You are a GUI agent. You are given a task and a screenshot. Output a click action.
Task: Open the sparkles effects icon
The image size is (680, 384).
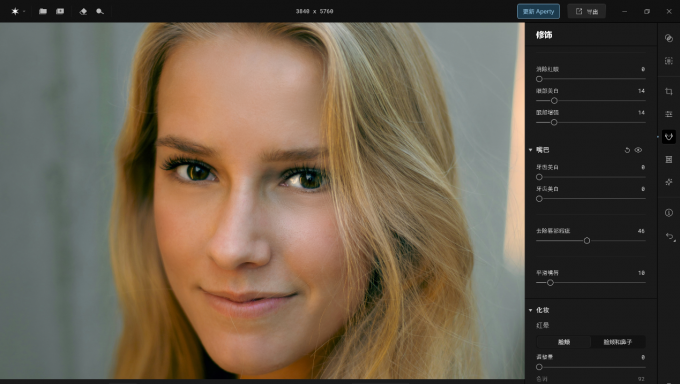[x=669, y=182]
